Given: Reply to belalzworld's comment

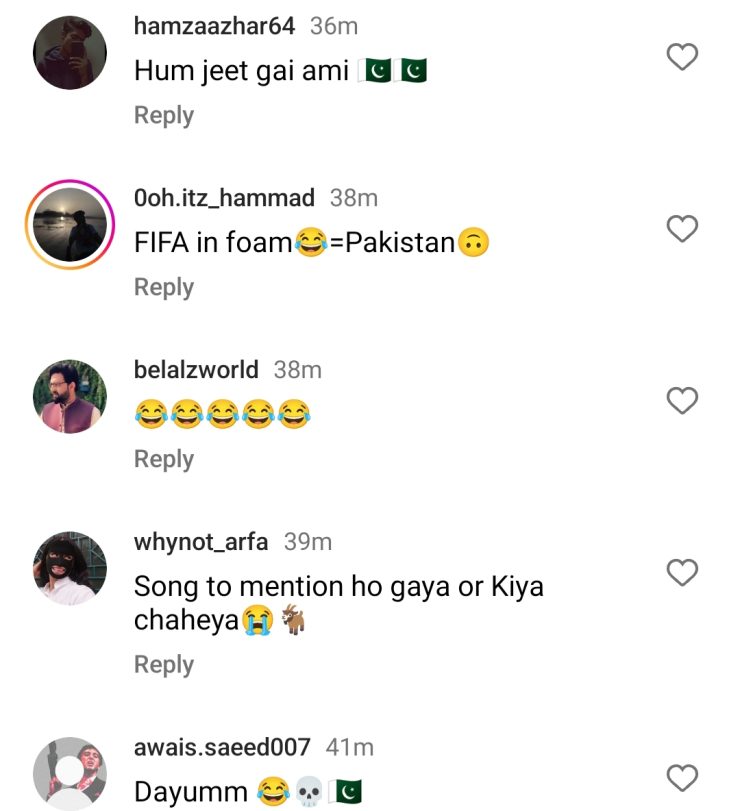Looking at the screenshot, I should pyautogui.click(x=164, y=459).
